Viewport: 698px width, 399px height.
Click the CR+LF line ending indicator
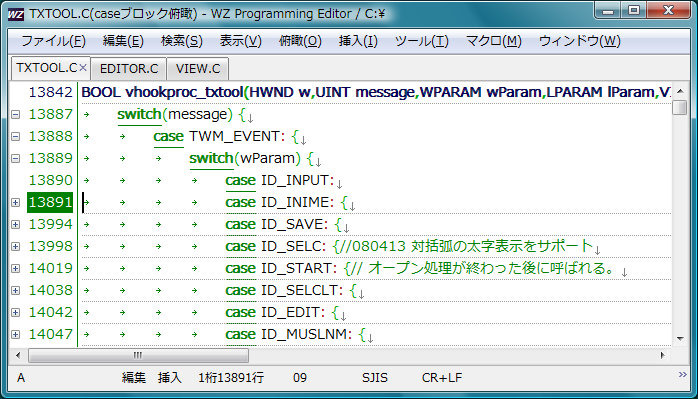tap(442, 378)
